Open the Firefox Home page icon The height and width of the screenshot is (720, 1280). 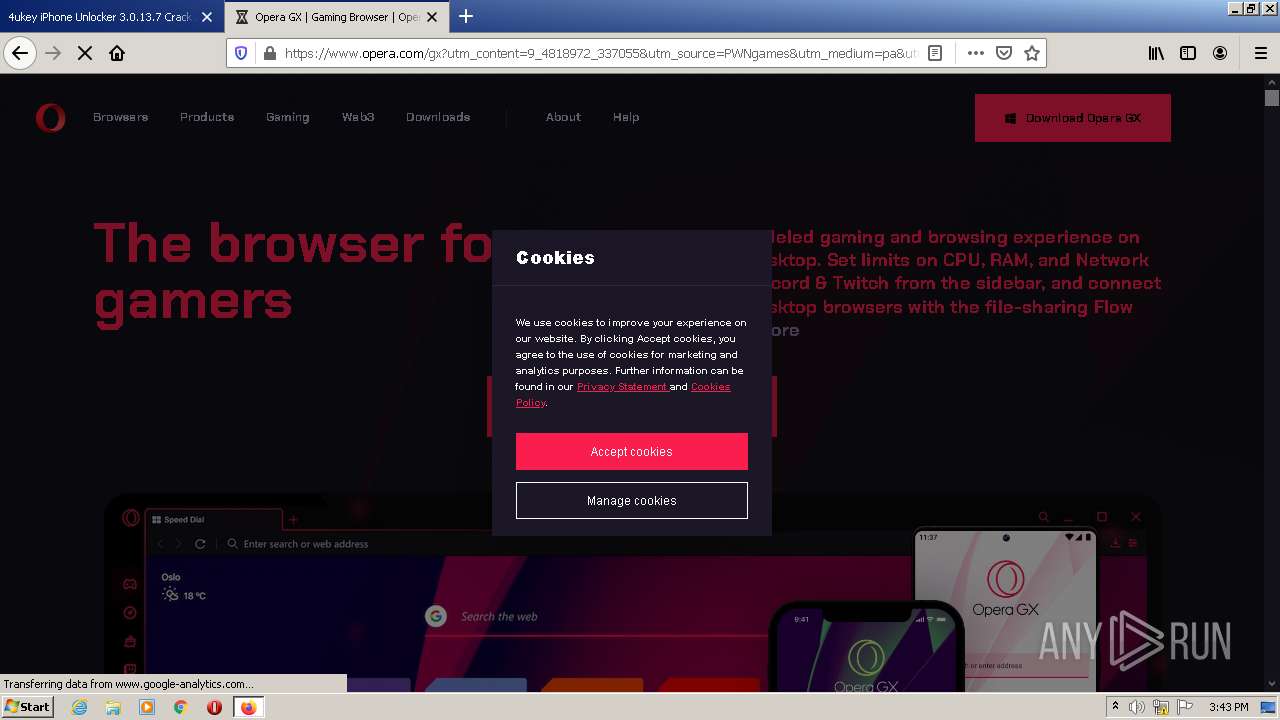(117, 53)
